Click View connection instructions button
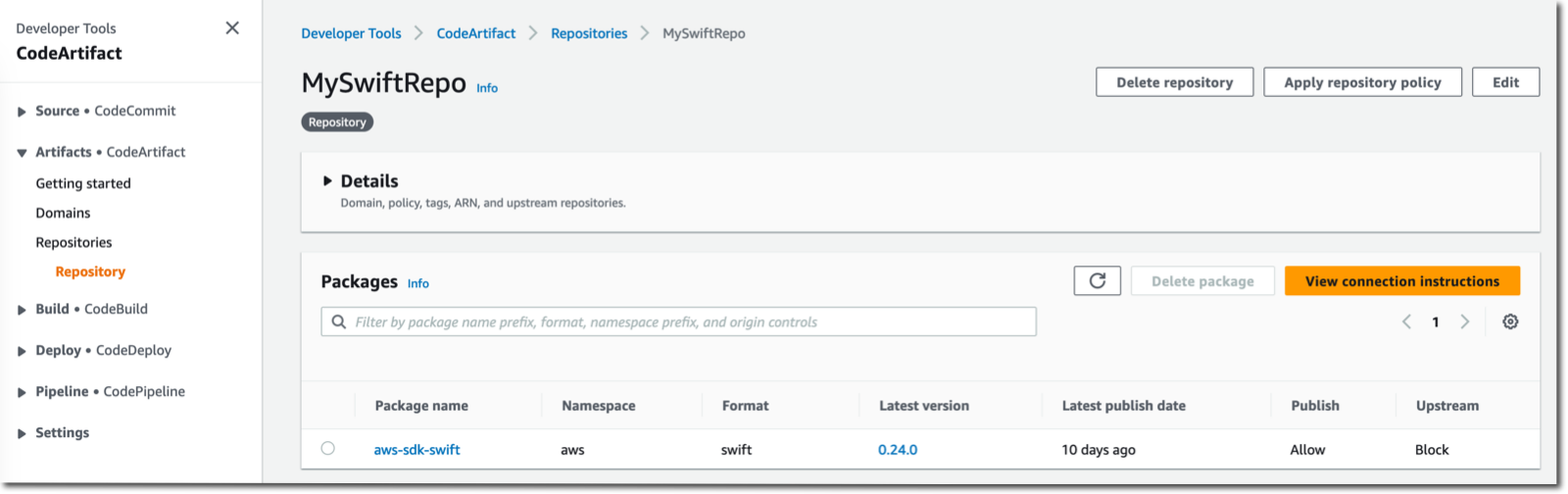1568x494 pixels. tap(1402, 281)
